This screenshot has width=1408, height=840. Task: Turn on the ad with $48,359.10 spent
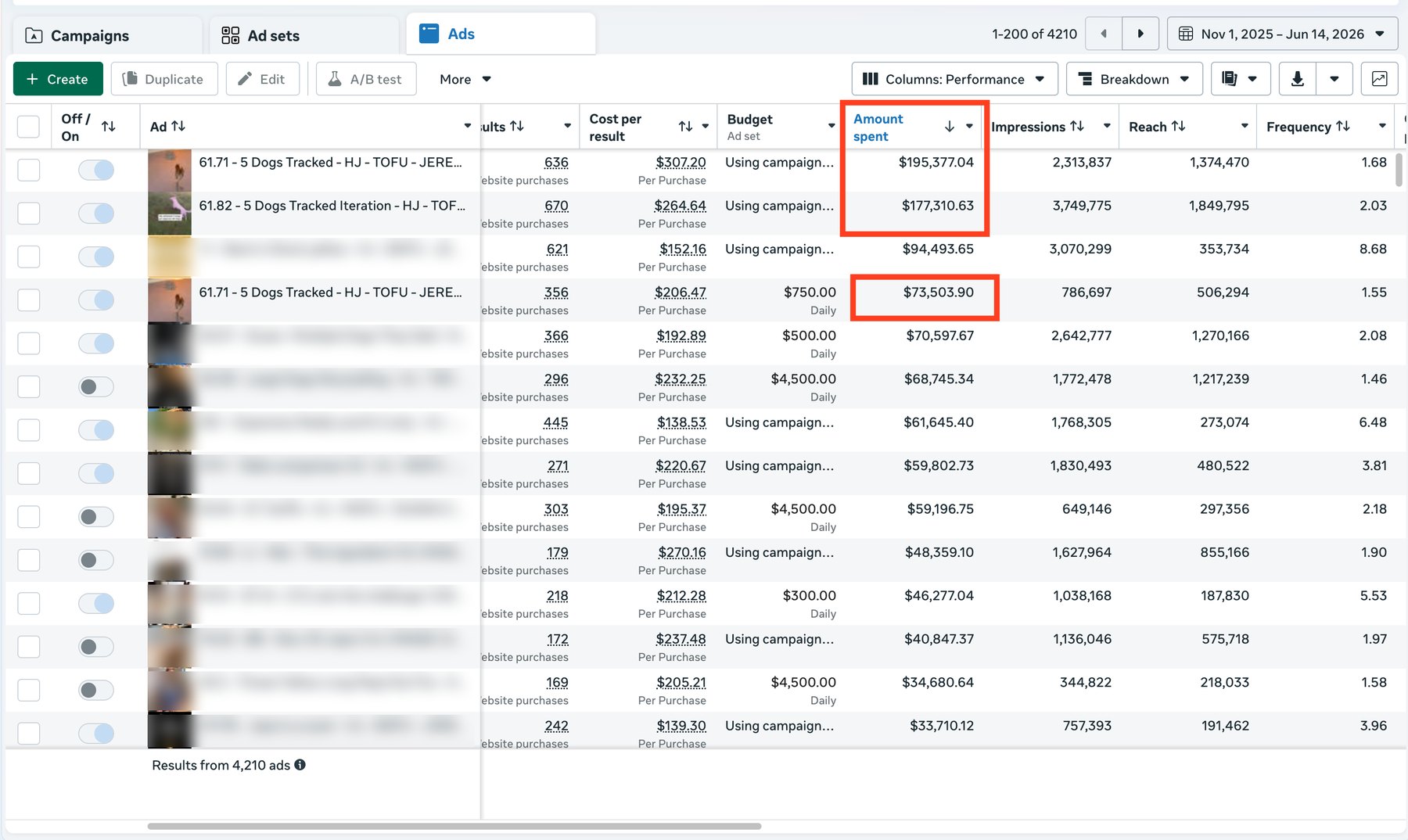point(96,560)
